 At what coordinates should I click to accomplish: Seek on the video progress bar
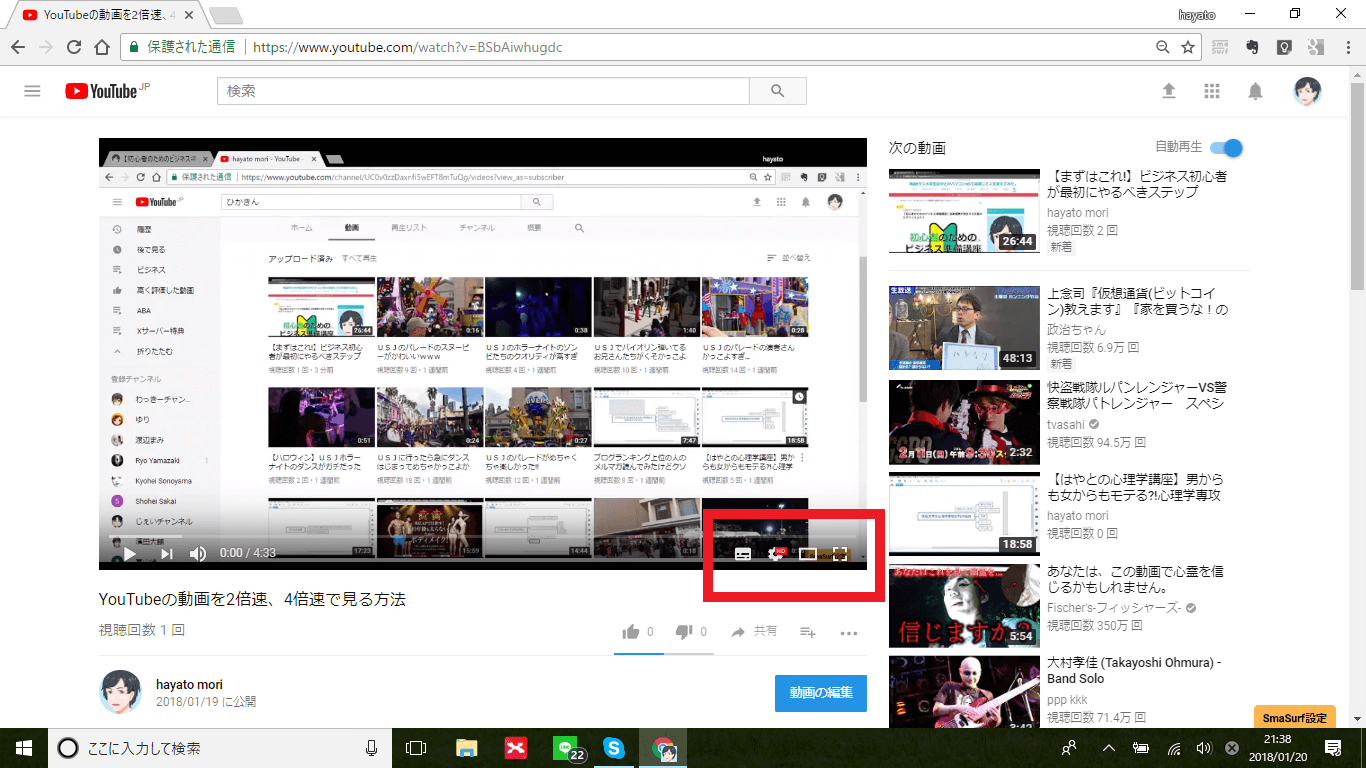483,537
